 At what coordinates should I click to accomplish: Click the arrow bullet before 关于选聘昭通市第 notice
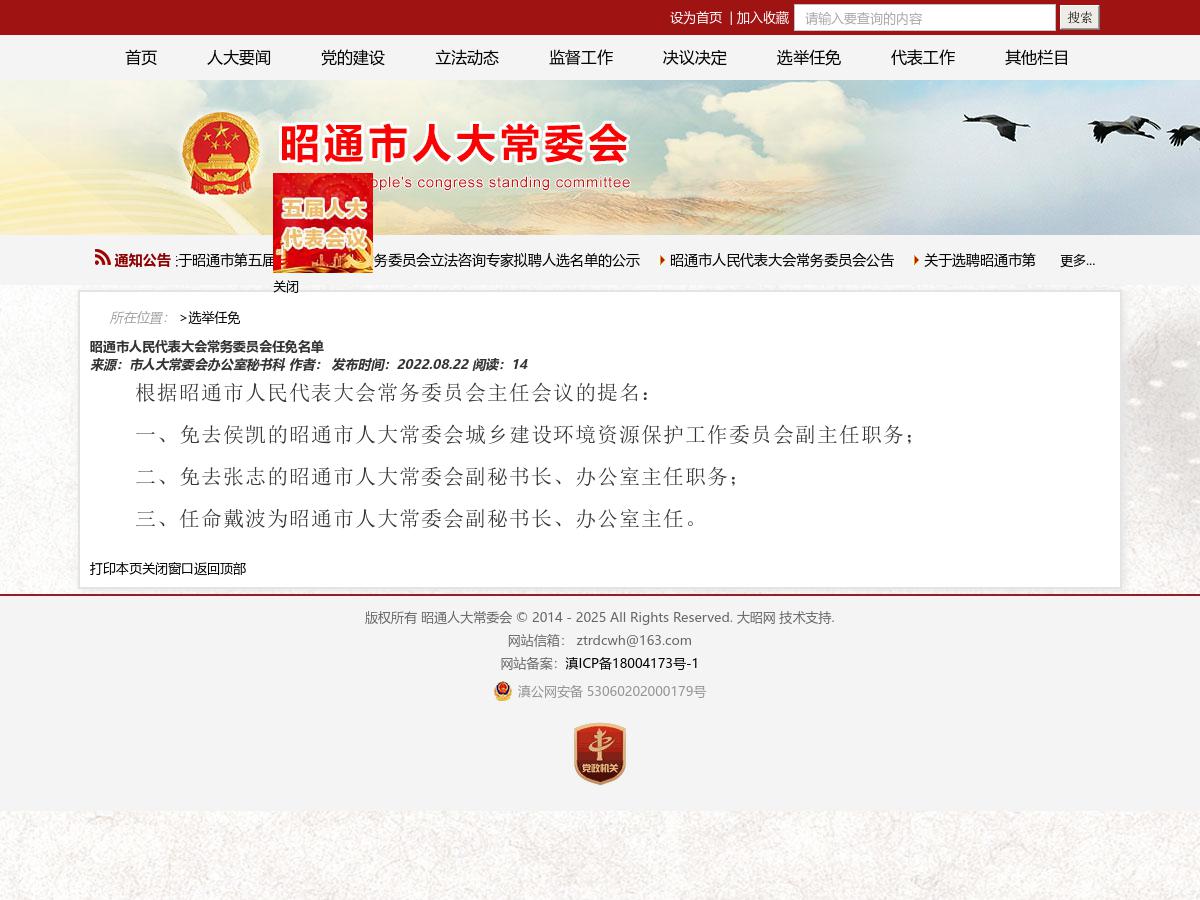point(916,260)
